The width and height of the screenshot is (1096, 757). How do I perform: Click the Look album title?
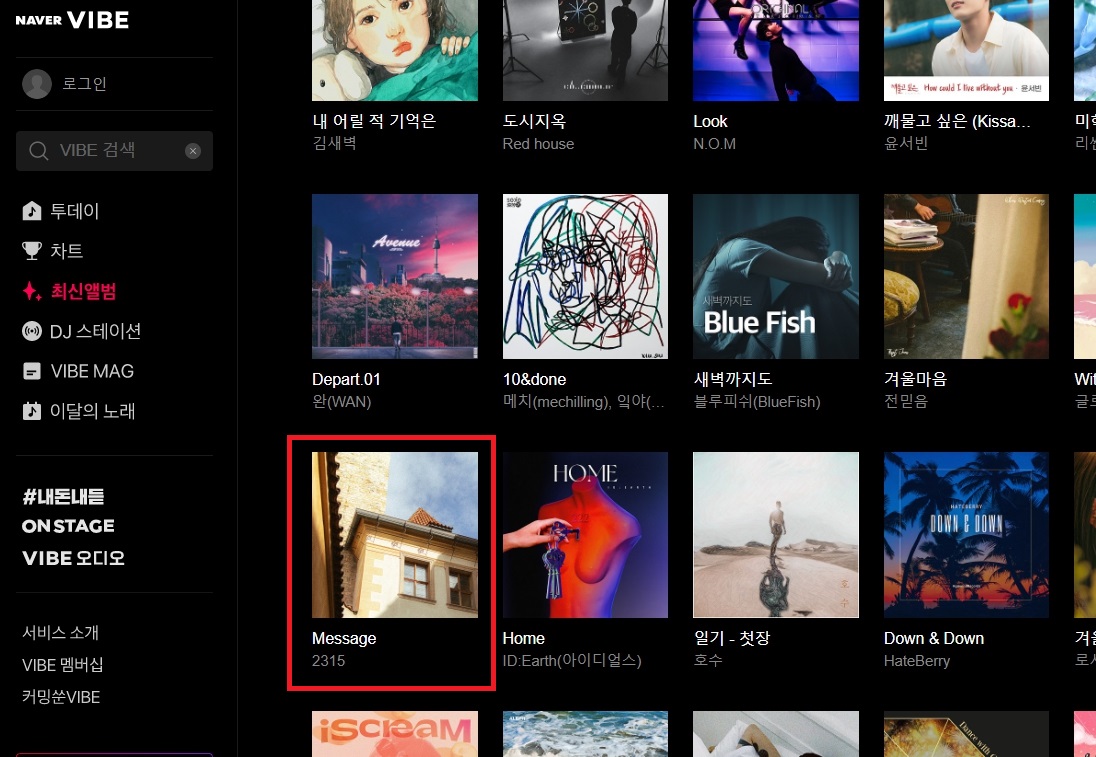(x=710, y=122)
